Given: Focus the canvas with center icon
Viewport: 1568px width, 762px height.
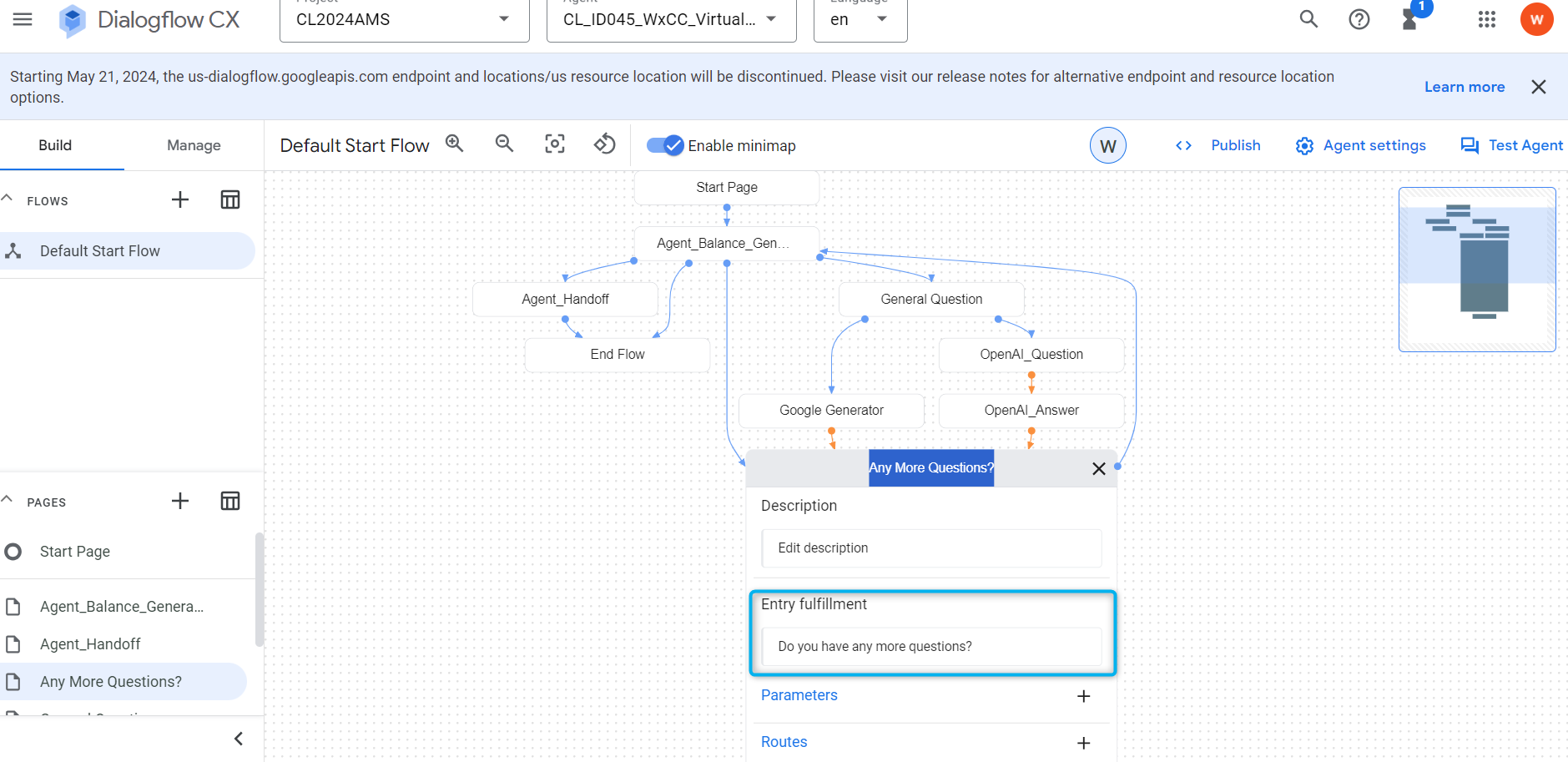Looking at the screenshot, I should pos(555,144).
